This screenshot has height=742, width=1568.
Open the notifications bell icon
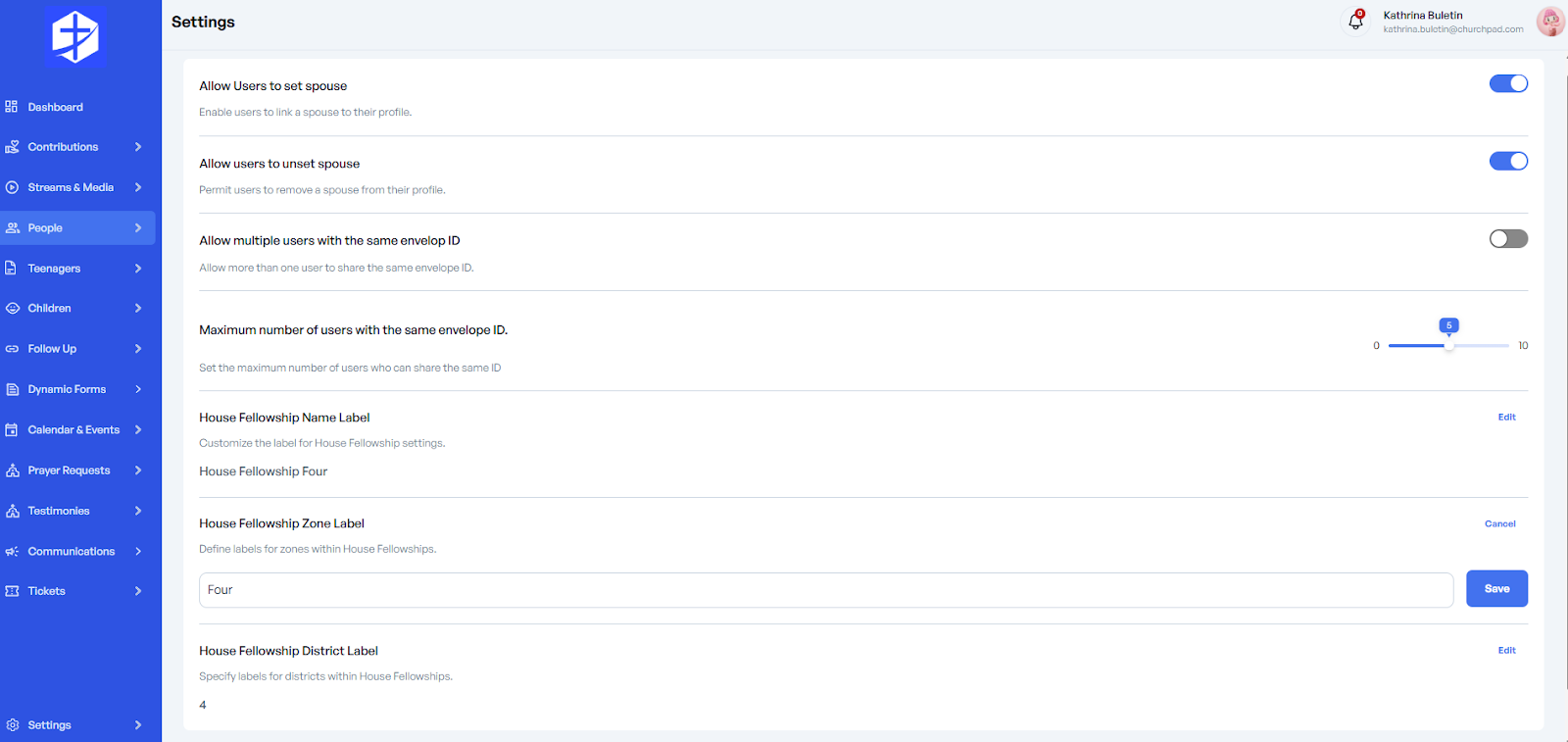1355,22
